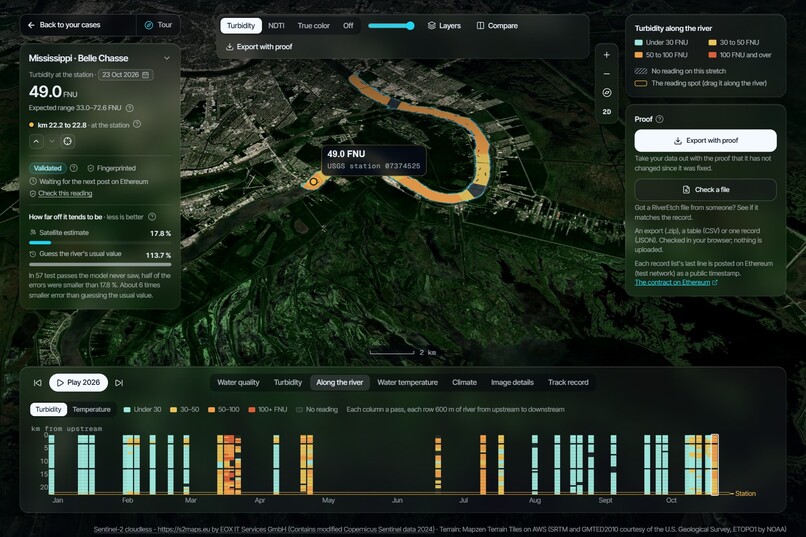Viewport: 806px width, 537px height.
Task: Click the Under 30 swatch in chart legend
Action: [x=127, y=410]
